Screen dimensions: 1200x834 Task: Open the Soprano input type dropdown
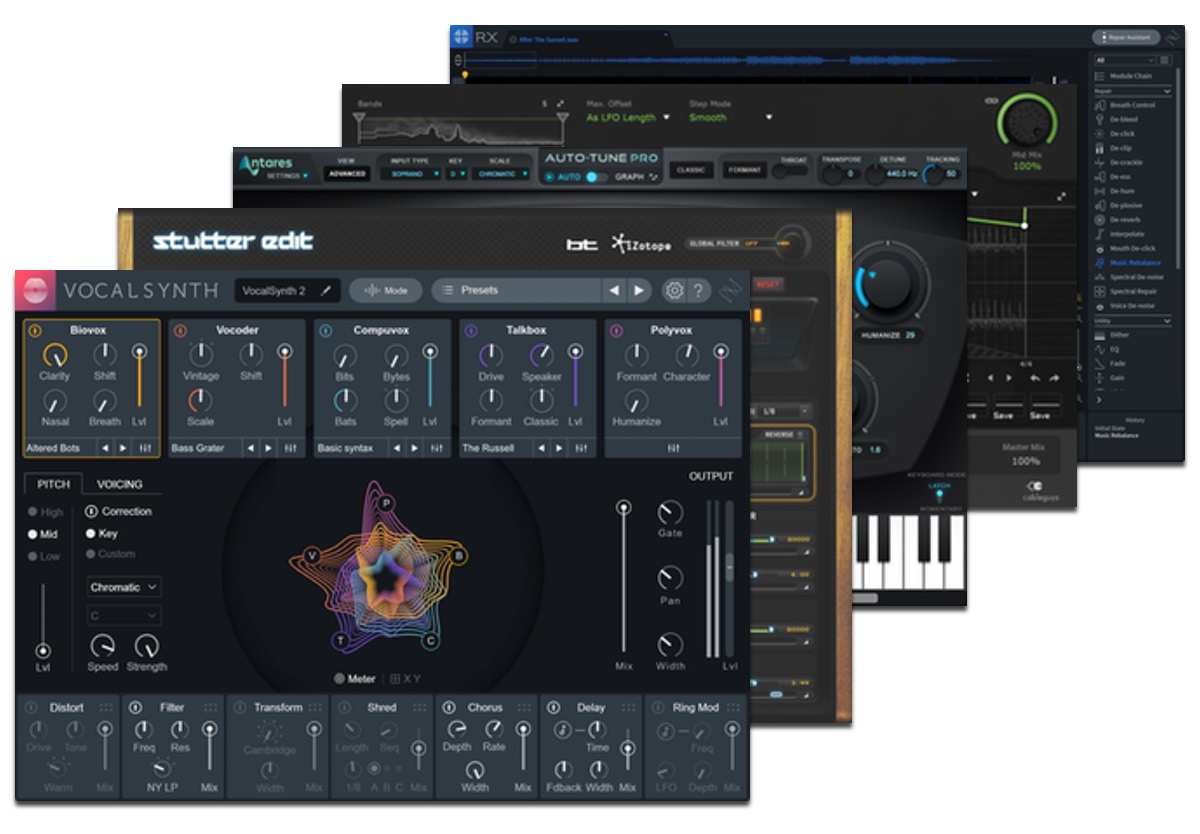coord(410,174)
